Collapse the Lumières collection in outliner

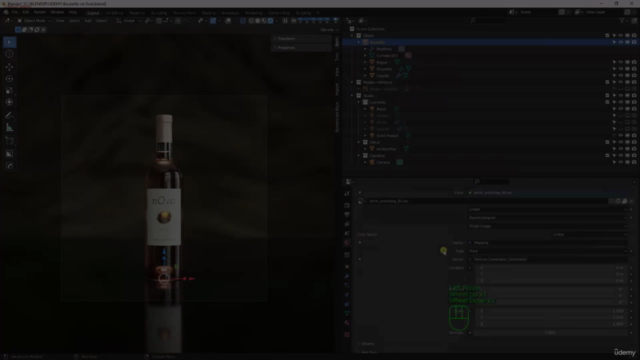click(x=359, y=102)
